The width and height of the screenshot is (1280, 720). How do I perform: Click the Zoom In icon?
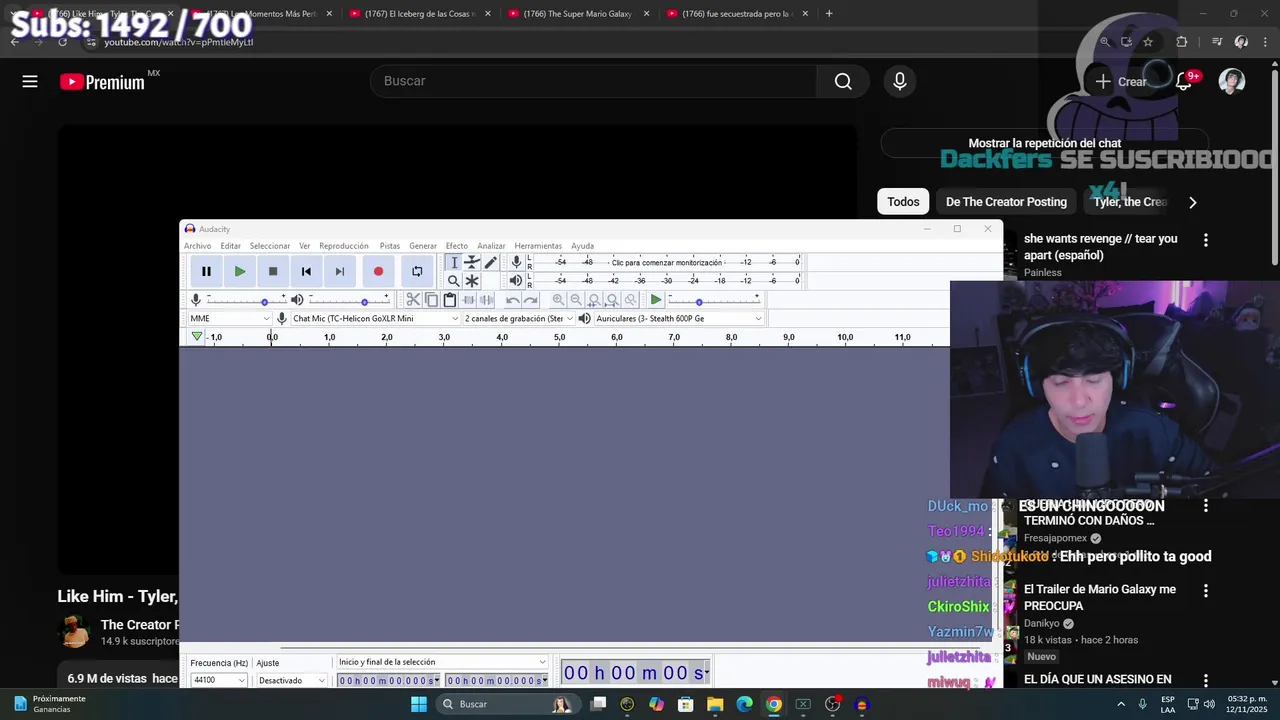tap(558, 300)
